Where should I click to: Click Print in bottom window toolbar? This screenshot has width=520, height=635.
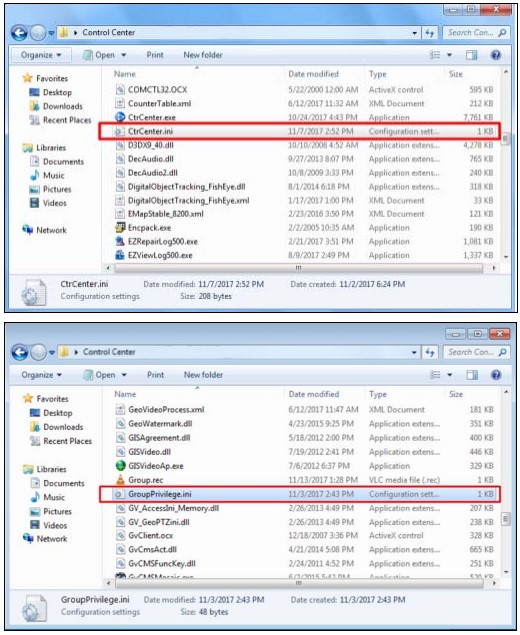tap(156, 375)
